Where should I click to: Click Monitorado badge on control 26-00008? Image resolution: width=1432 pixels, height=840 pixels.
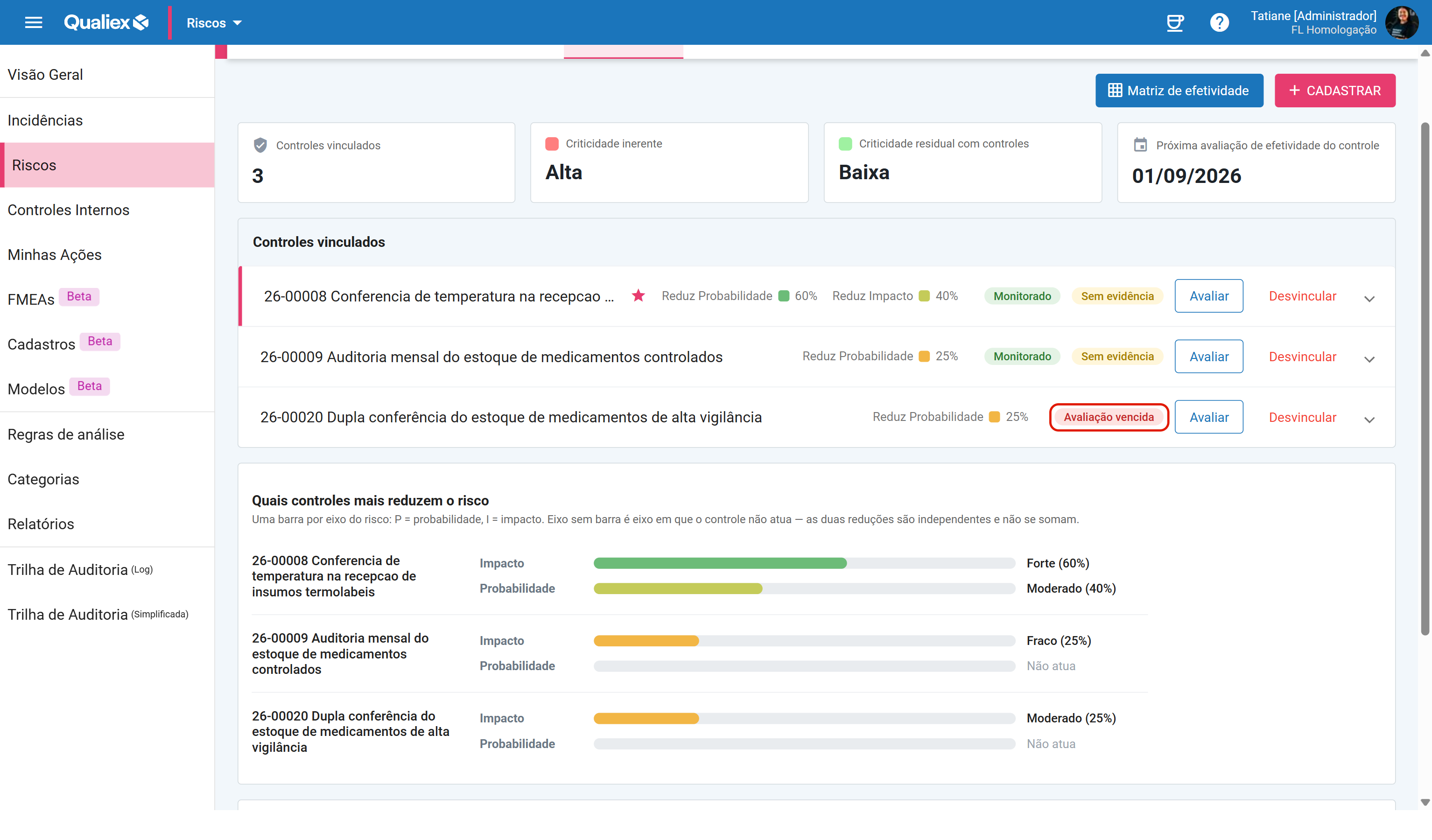1022,296
